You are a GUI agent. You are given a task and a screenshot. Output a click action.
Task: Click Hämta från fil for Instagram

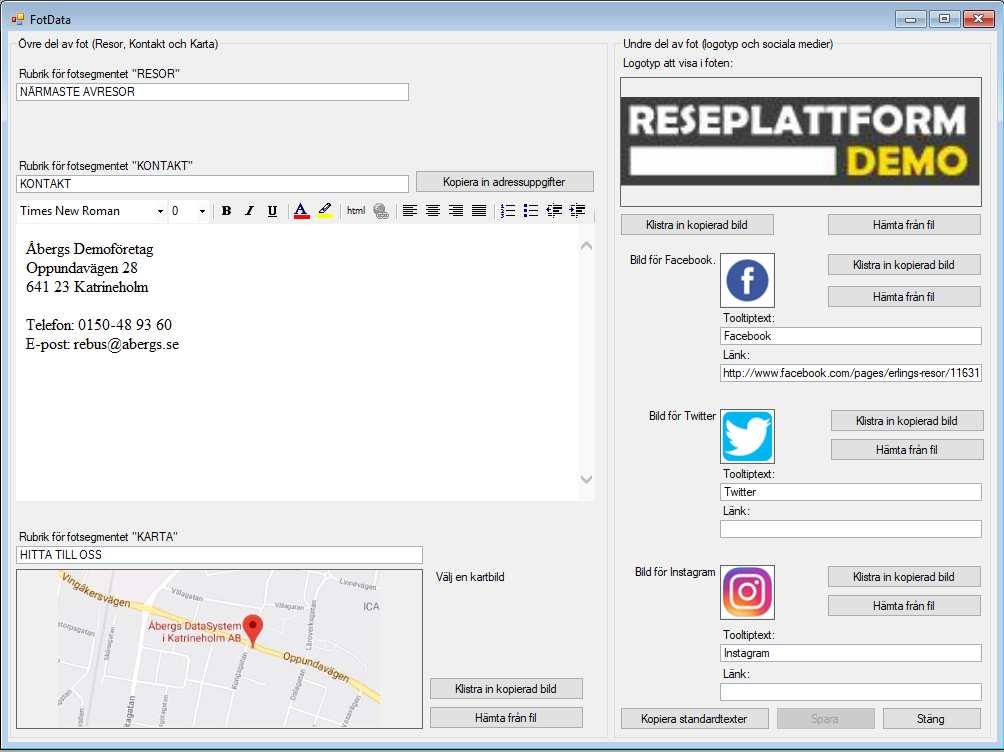[x=904, y=605]
